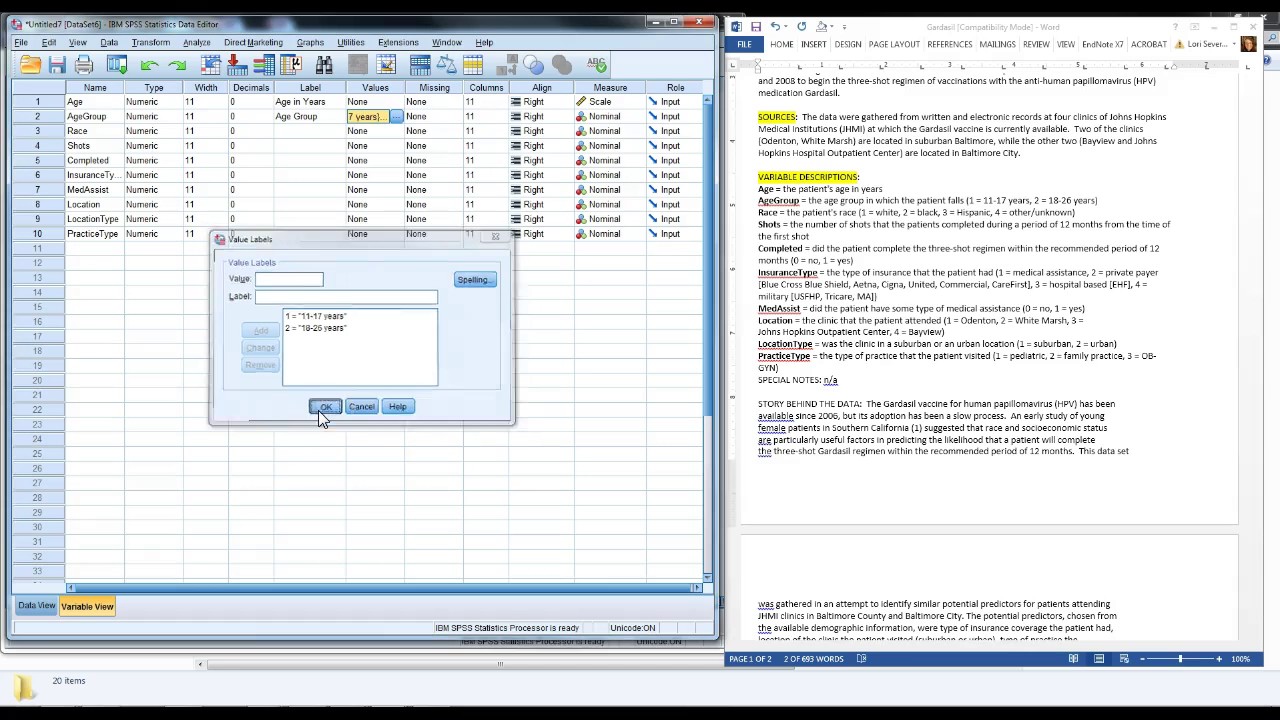
Task: Select the 2 = "18-26 years" list entry
Action: 316,328
